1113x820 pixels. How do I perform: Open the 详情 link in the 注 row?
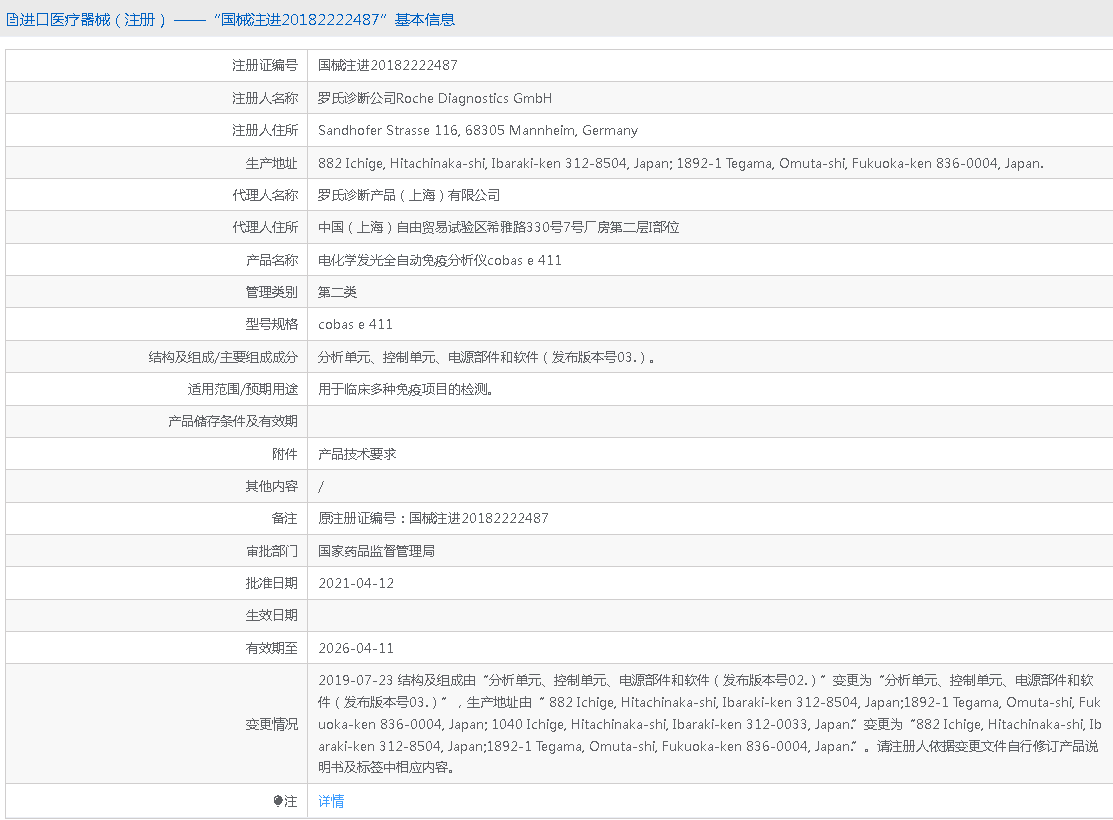click(331, 801)
